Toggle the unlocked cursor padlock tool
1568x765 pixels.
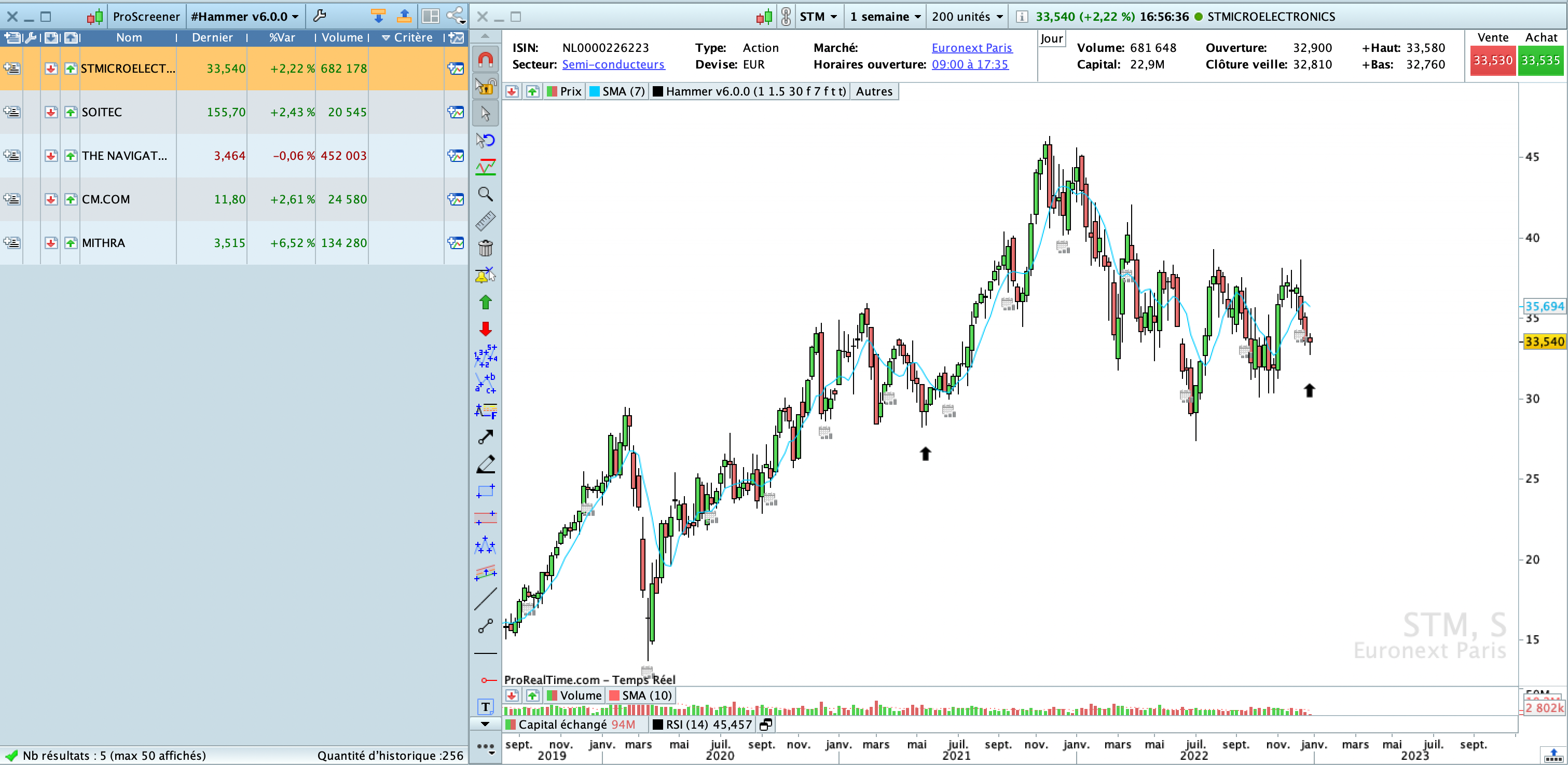point(485,87)
